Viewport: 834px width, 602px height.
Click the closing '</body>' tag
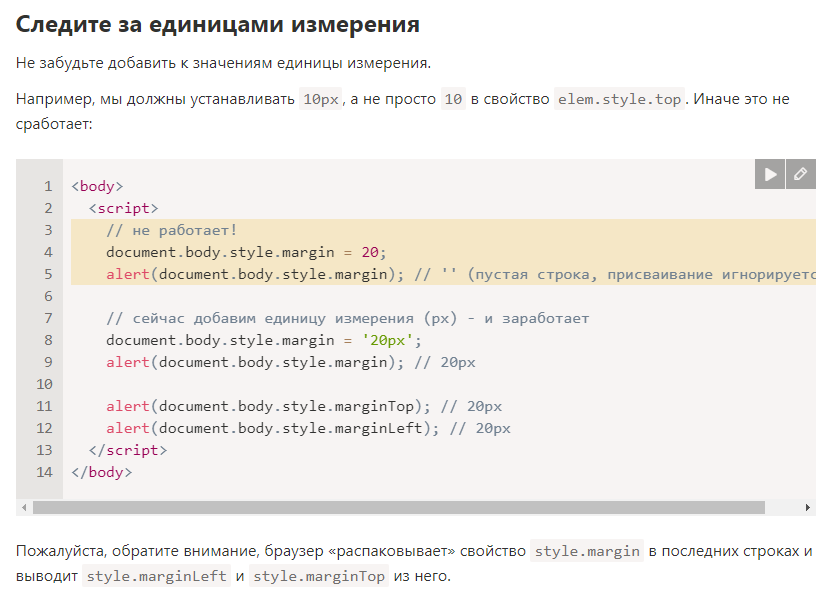pyautogui.click(x=102, y=472)
